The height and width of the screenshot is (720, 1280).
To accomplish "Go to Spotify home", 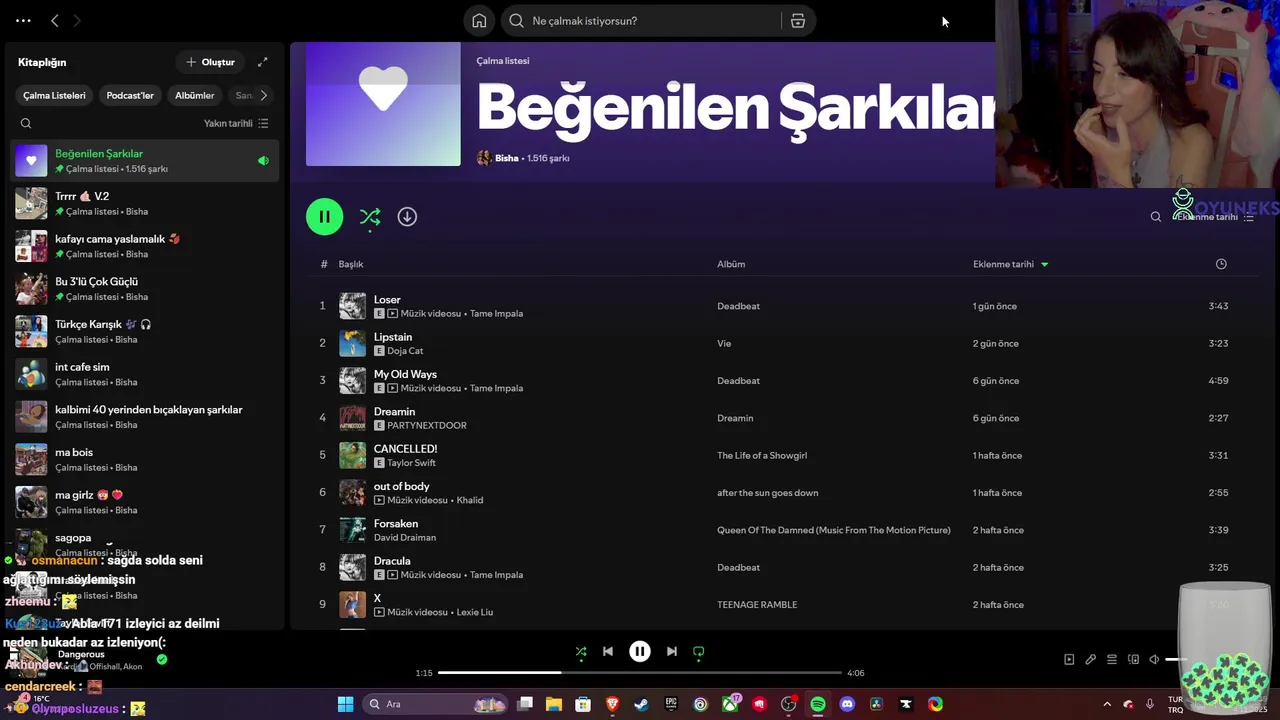I will coord(479,21).
